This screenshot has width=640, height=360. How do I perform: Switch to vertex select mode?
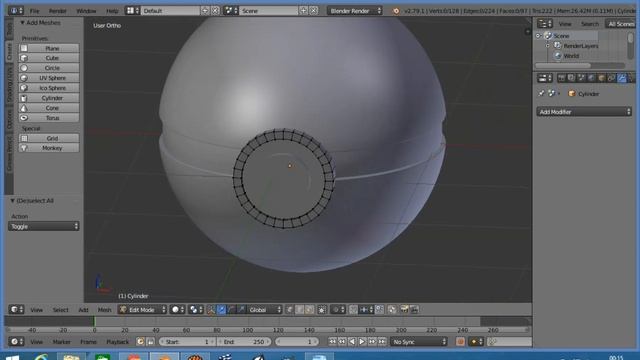(290, 310)
